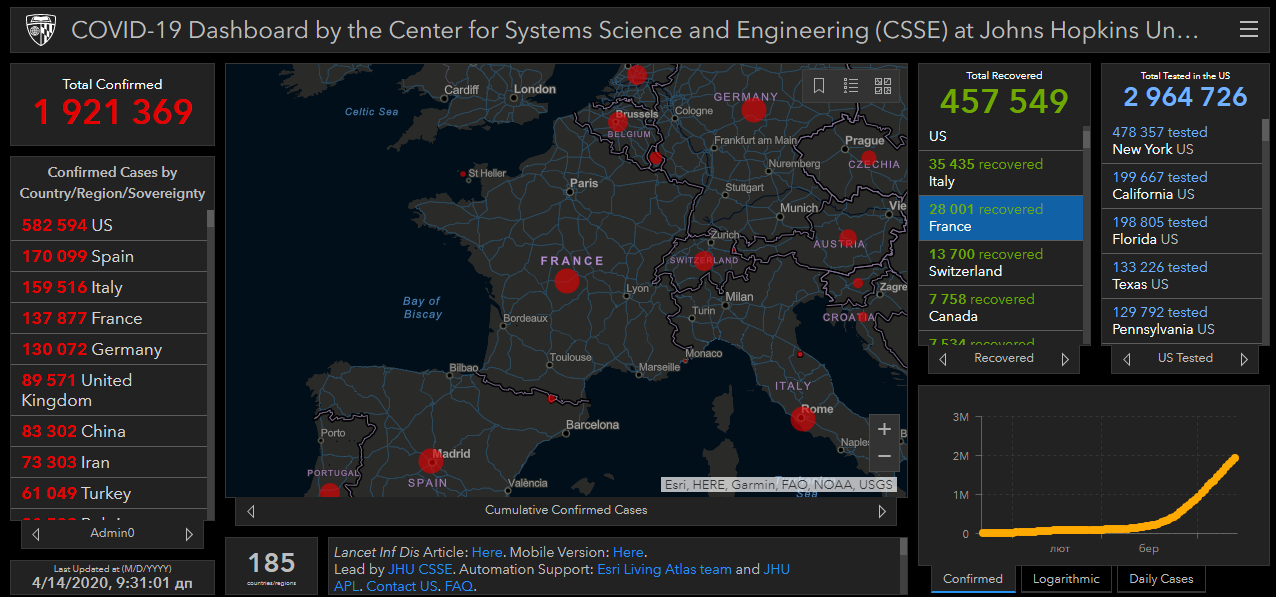Click the red case circle near Madrid

pyautogui.click(x=431, y=461)
